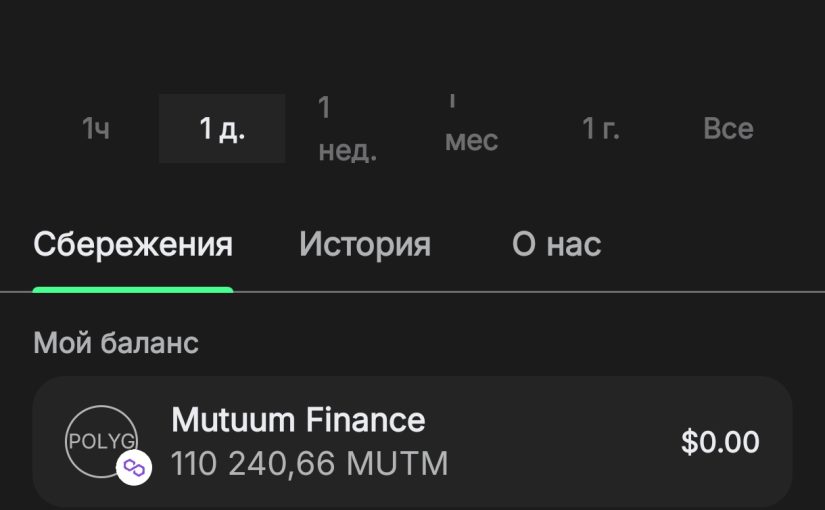Open the Сбережения tab
This screenshot has width=825, height=510.
tap(133, 245)
